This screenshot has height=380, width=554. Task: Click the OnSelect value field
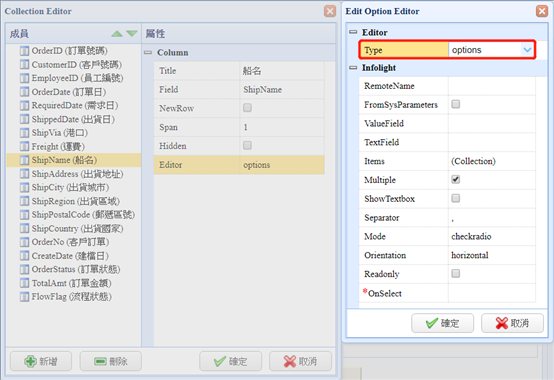(492, 293)
